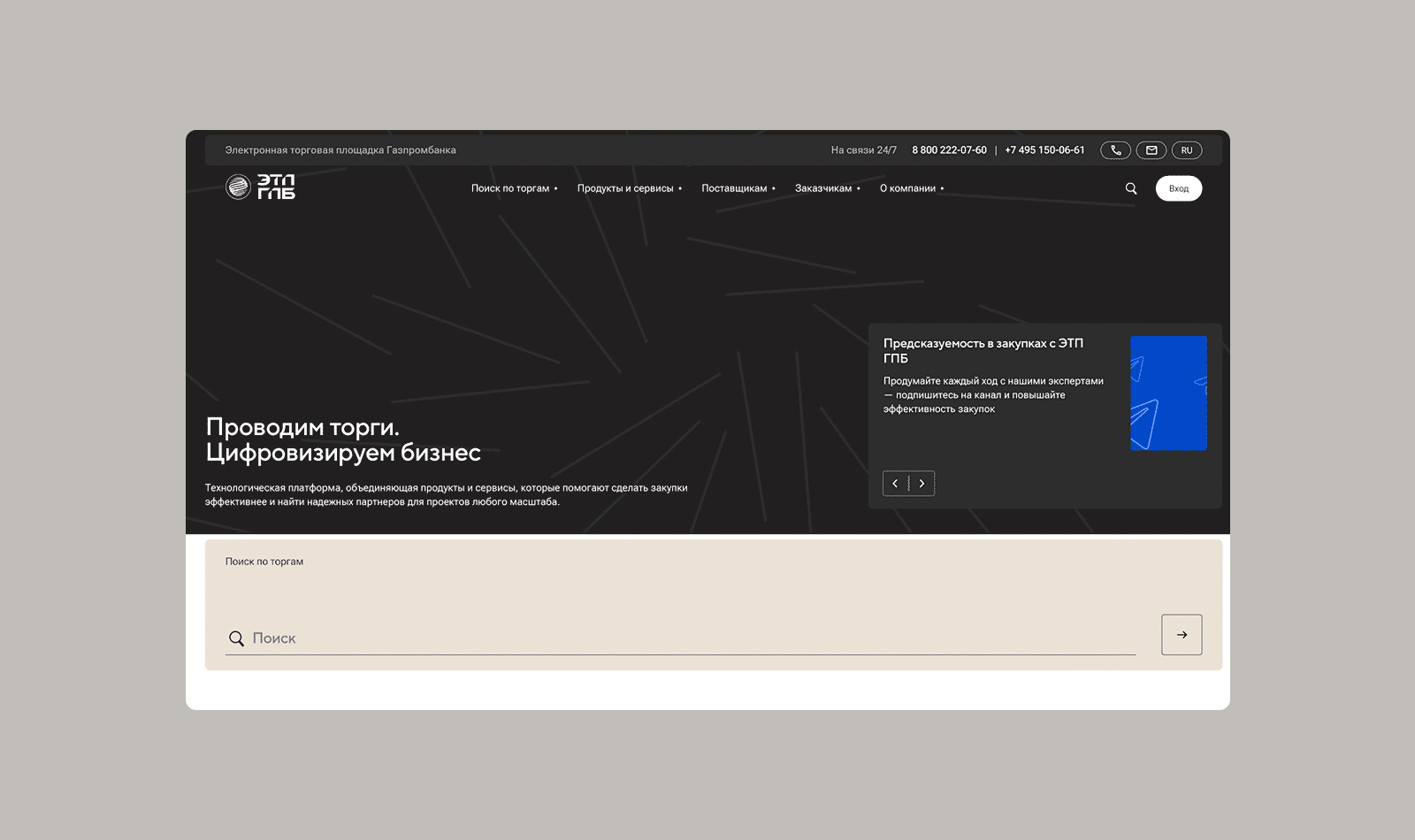Screen dimensions: 1415x840
Task: Select О компании in the navigation menu
Action: [908, 188]
